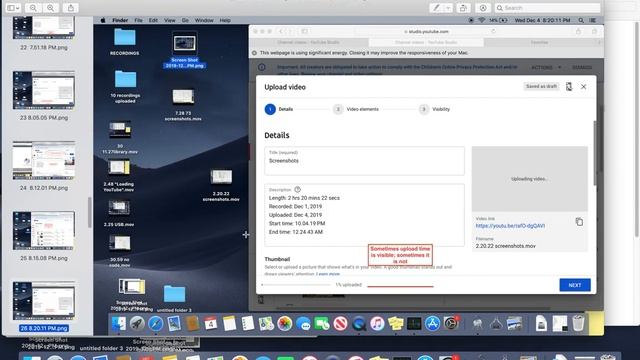The width and height of the screenshot is (640, 360).
Task: Click Safari's back navigation arrow
Action: pos(281,31)
